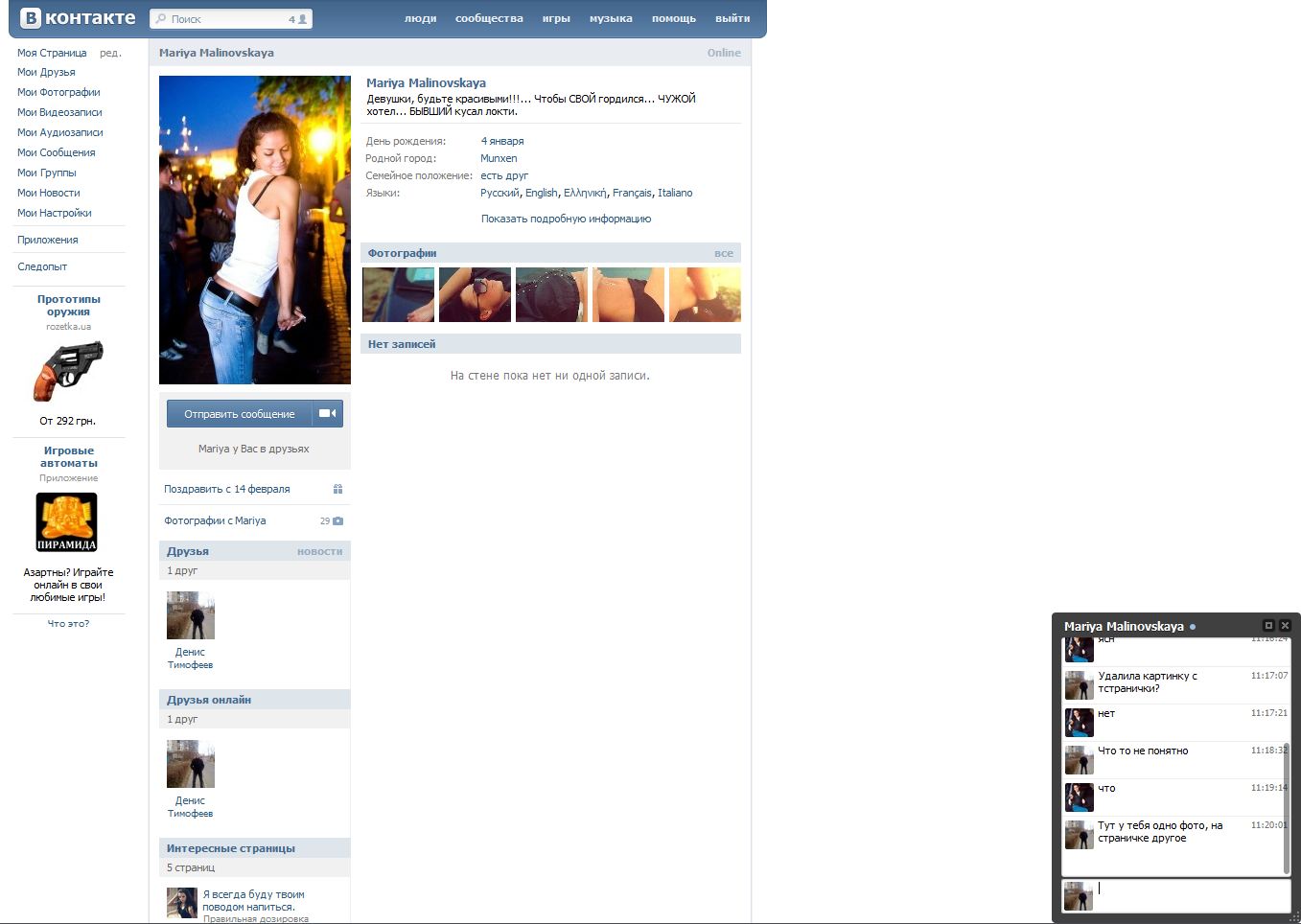The width and height of the screenshot is (1301, 924).
Task: Click the Русский language link
Action: [499, 193]
